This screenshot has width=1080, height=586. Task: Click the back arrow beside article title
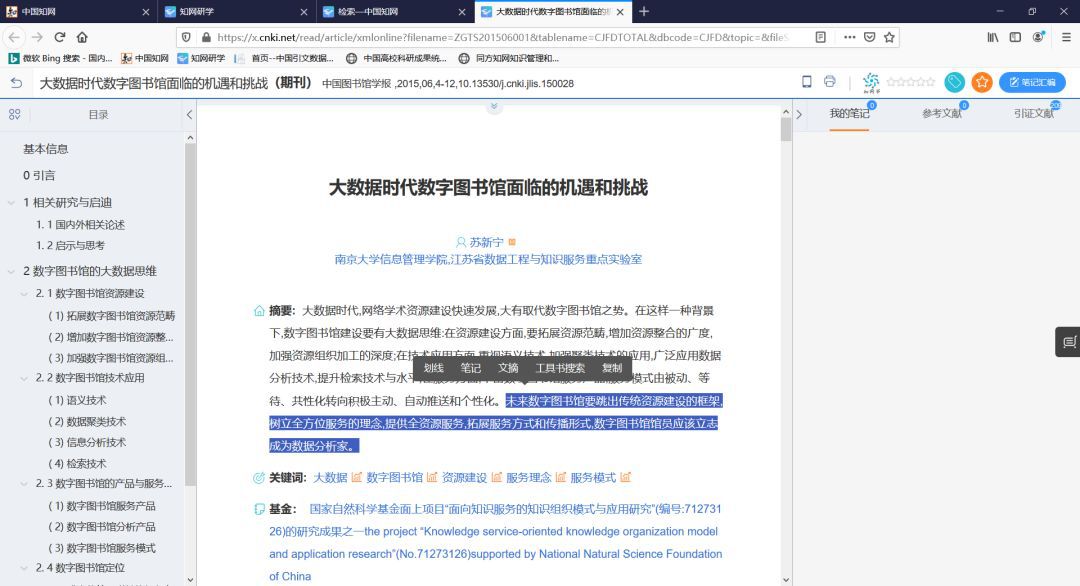16,83
